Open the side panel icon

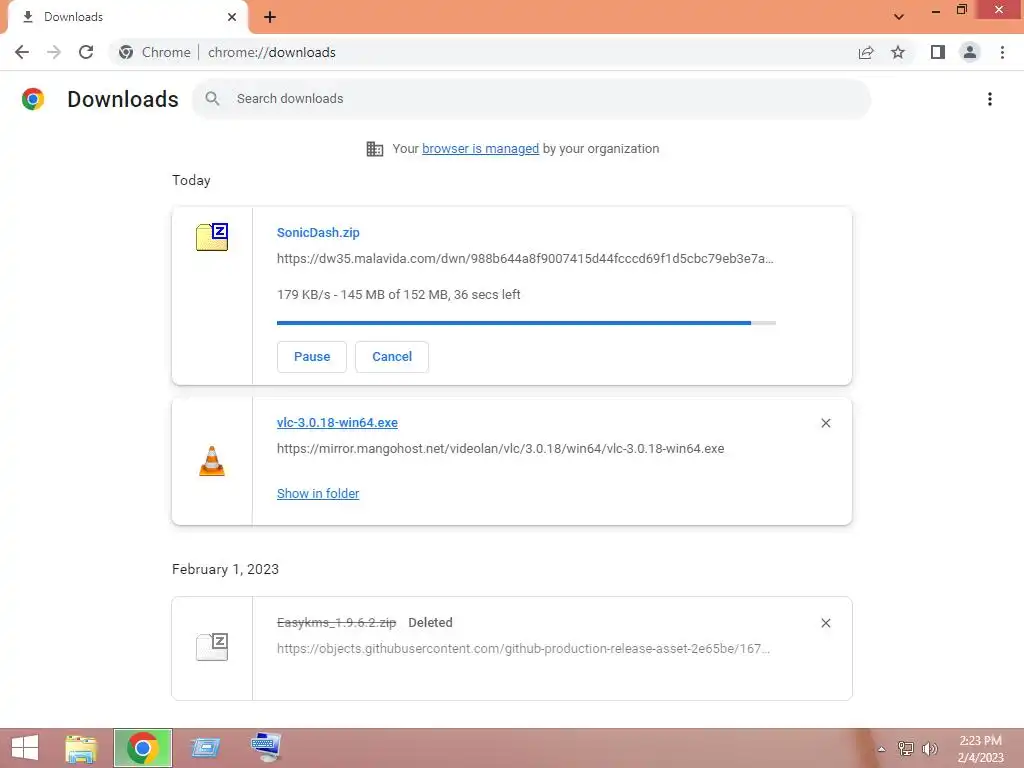tap(938, 52)
